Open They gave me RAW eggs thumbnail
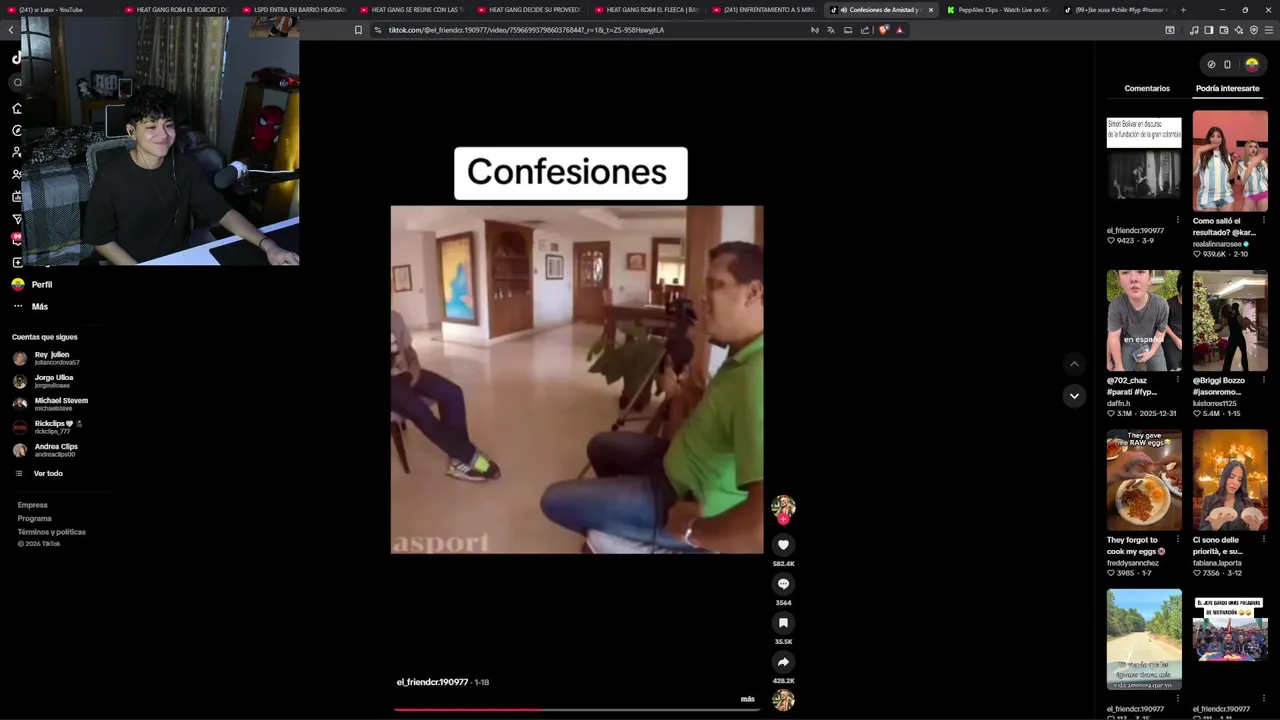Image resolution: width=1280 pixels, height=720 pixels. tap(1144, 480)
